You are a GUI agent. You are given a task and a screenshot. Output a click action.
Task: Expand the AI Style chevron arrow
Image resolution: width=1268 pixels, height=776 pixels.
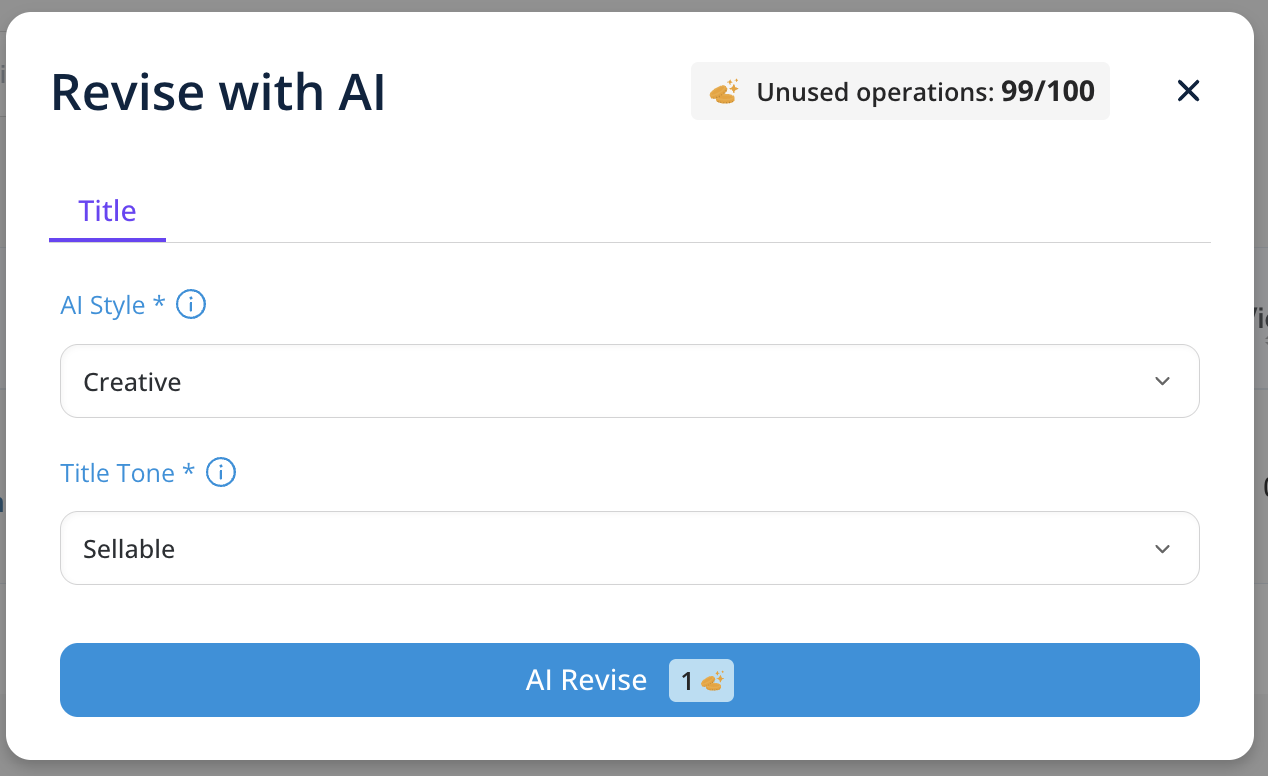pos(1162,382)
